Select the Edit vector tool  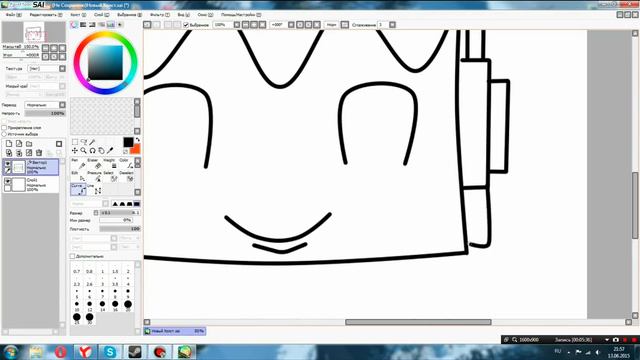tap(78, 176)
